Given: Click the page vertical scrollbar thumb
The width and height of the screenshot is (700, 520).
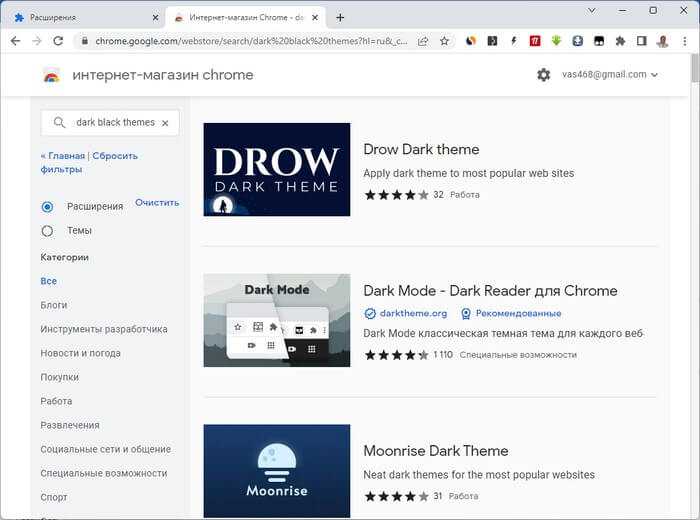Looking at the screenshot, I should [x=695, y=68].
